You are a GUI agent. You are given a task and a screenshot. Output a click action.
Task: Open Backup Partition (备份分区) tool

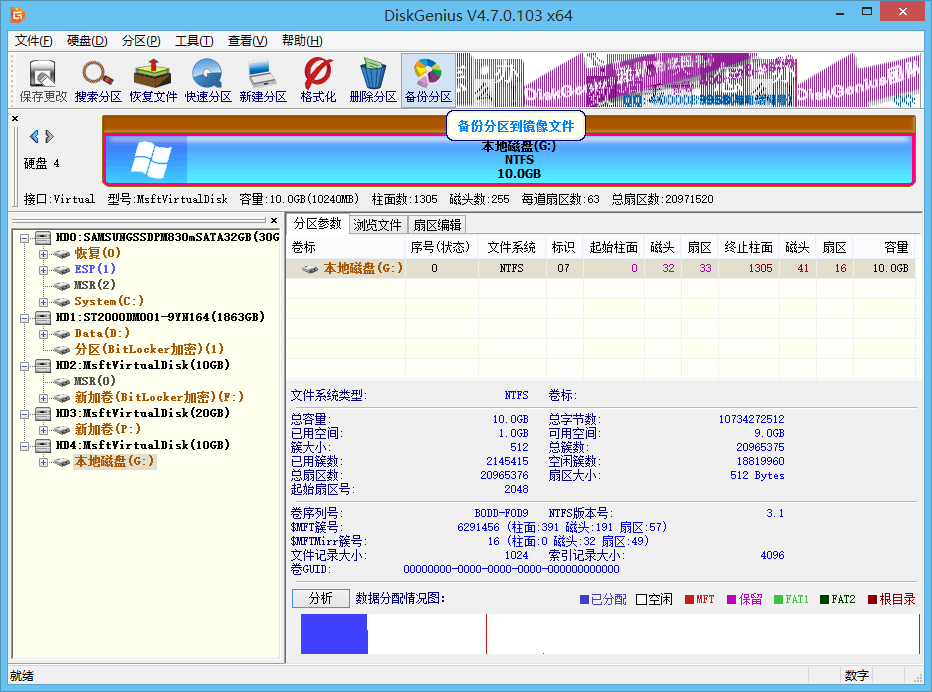[x=428, y=80]
